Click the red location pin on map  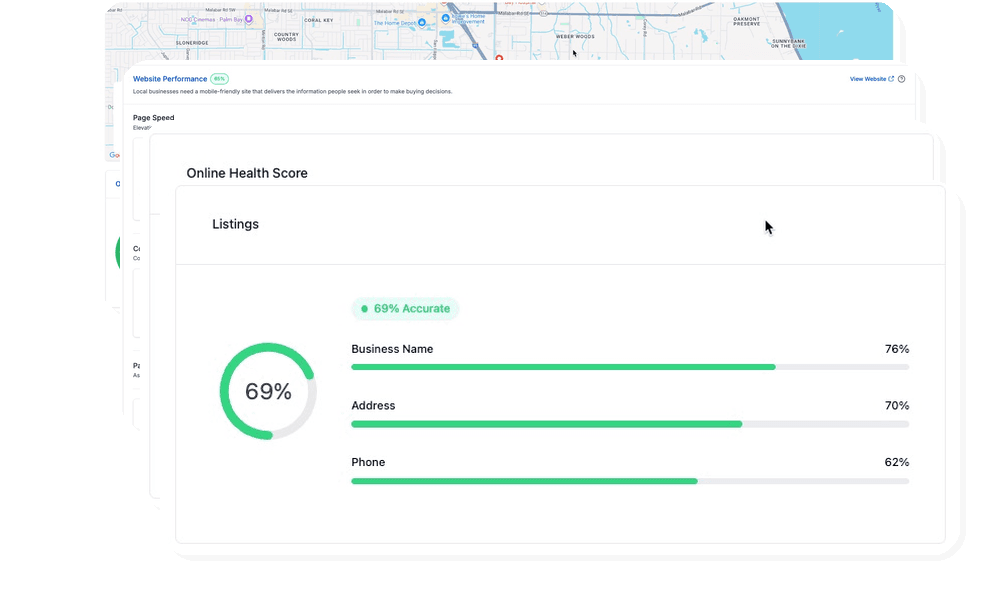pos(499,57)
